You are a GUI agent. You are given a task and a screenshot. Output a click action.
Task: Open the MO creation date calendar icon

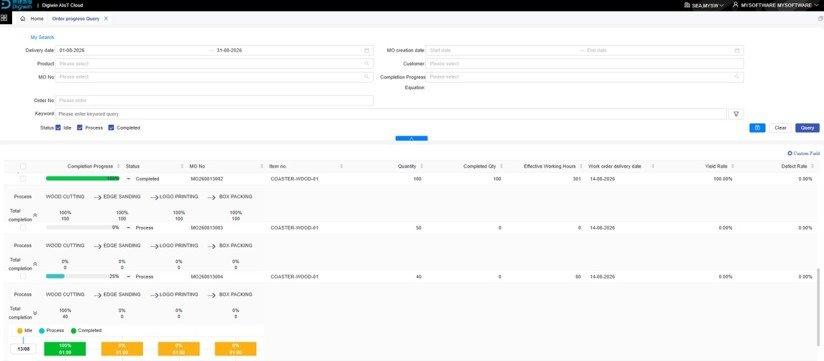click(737, 50)
